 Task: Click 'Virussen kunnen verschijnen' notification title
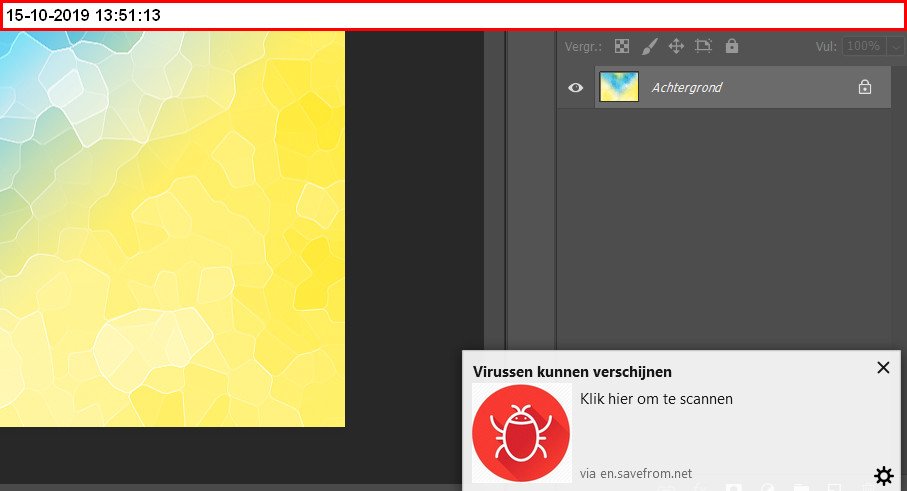572,372
